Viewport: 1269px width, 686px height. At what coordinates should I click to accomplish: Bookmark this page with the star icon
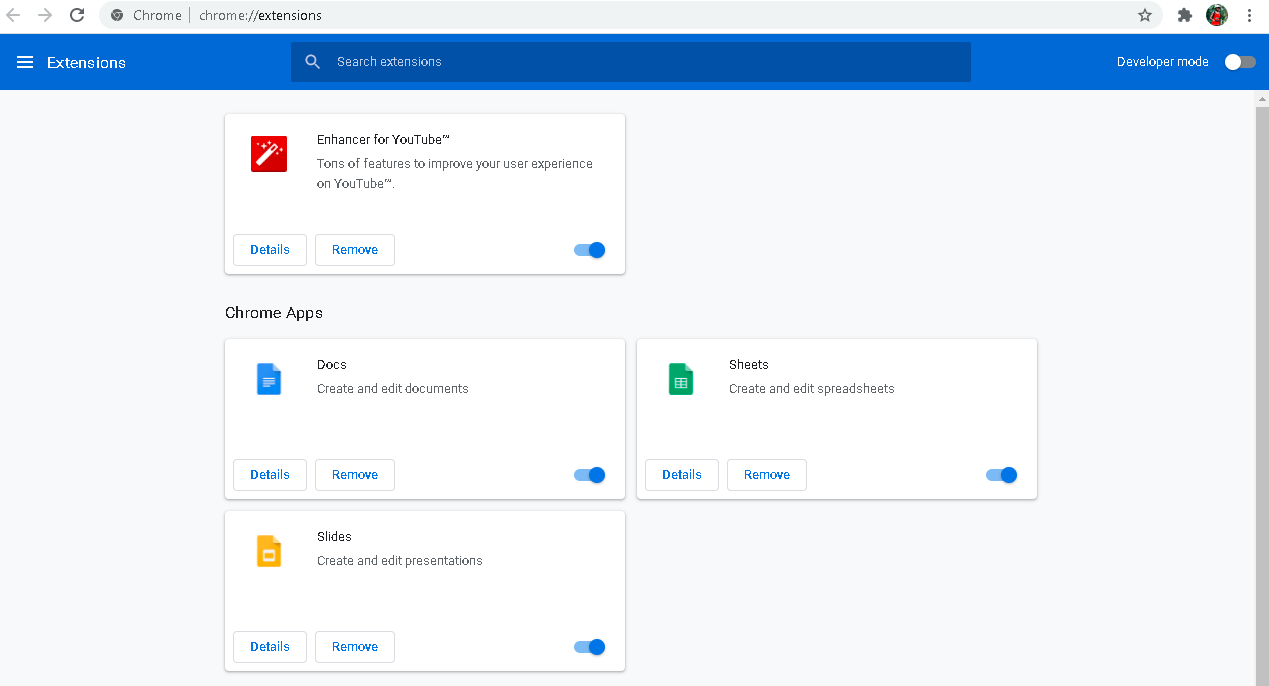coord(1145,15)
